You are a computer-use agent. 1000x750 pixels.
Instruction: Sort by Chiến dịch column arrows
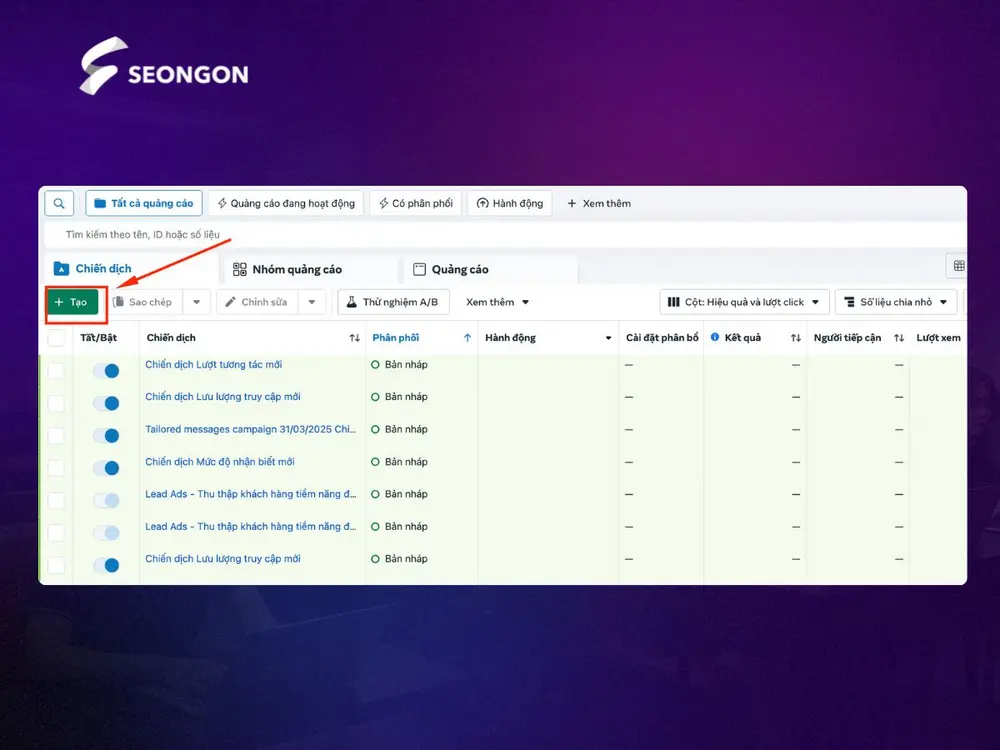pyautogui.click(x=355, y=338)
